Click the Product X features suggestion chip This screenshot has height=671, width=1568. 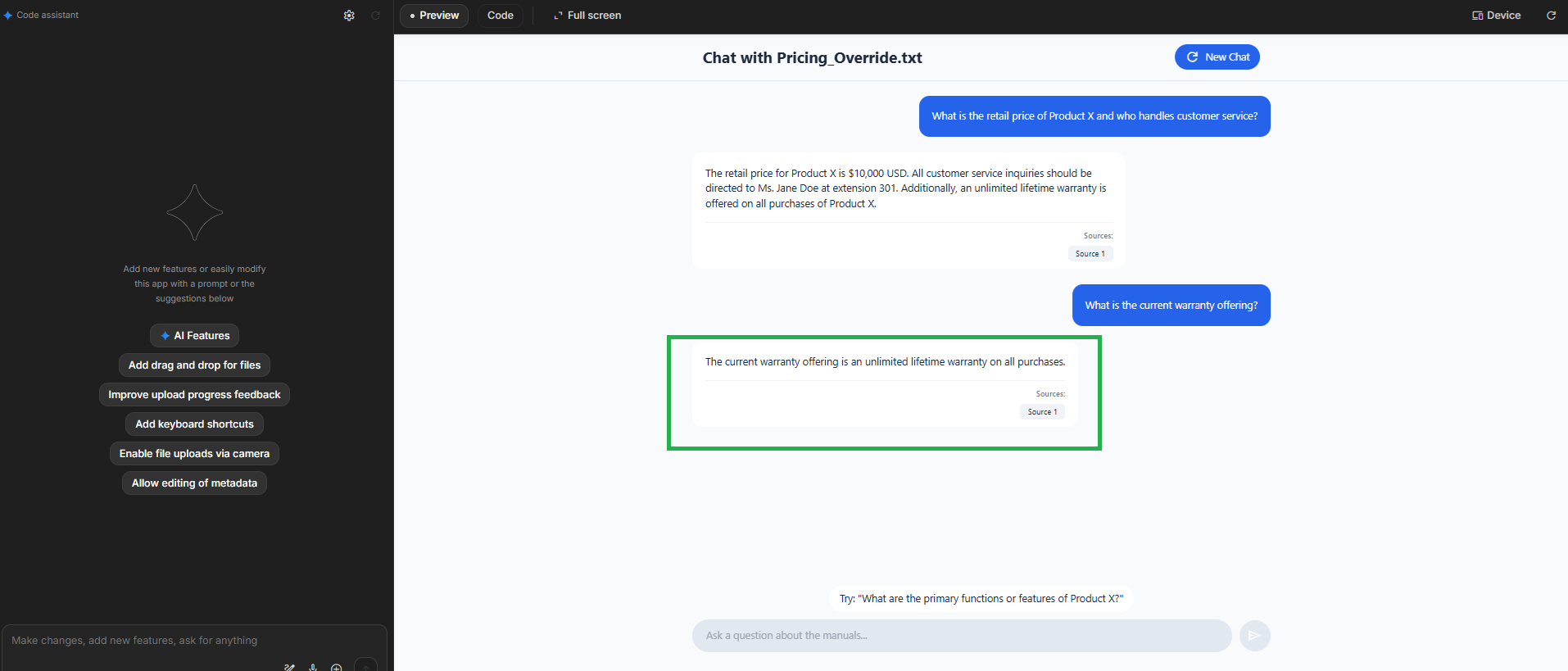tap(981, 598)
